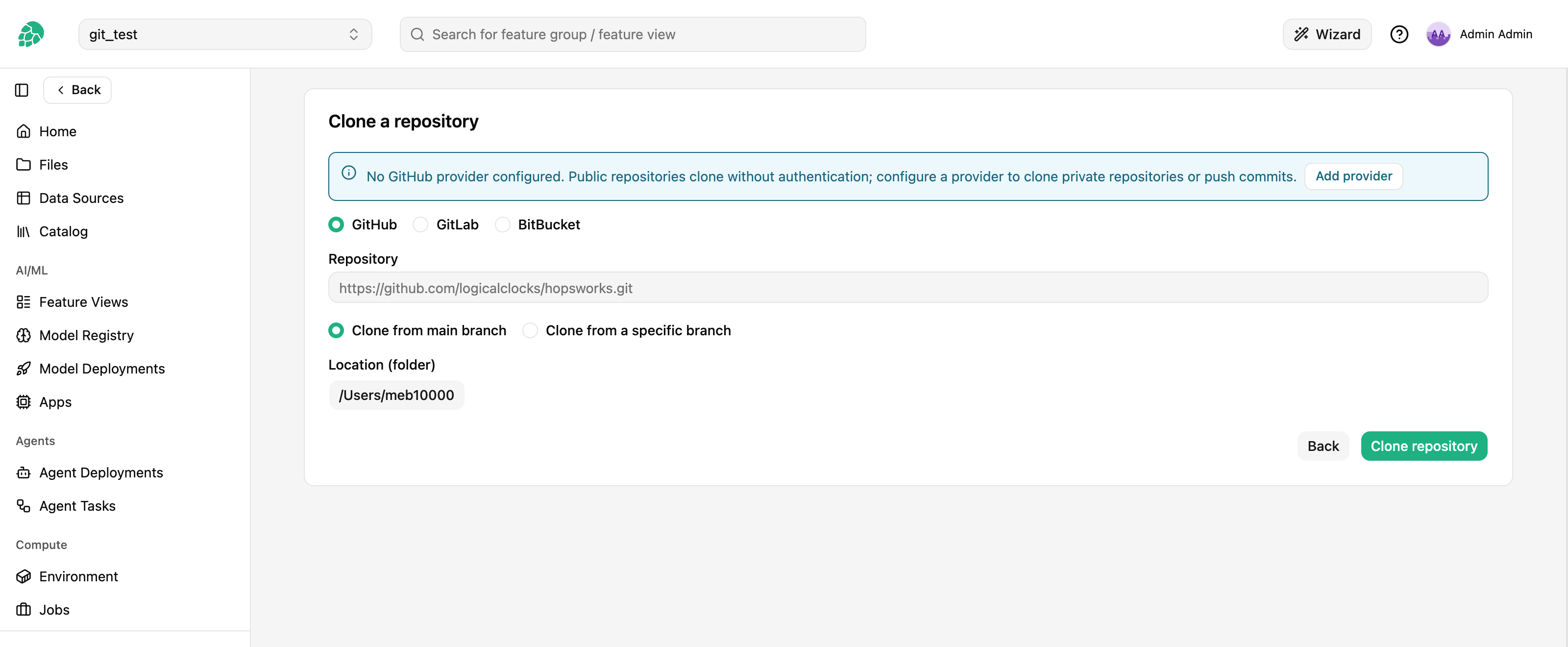Click the Clone a repository heading
This screenshot has width=1568, height=647.
point(403,121)
